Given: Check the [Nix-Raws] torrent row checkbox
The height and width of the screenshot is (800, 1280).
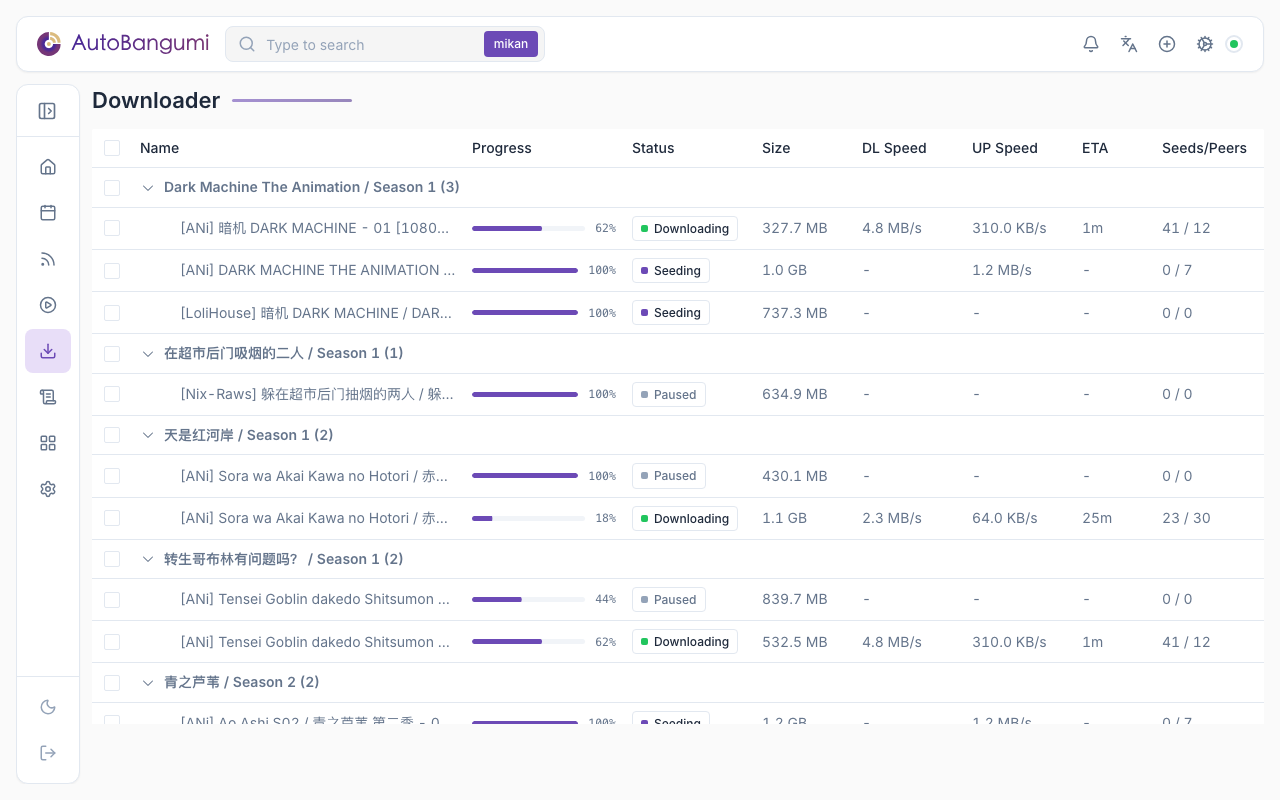Looking at the screenshot, I should (112, 394).
